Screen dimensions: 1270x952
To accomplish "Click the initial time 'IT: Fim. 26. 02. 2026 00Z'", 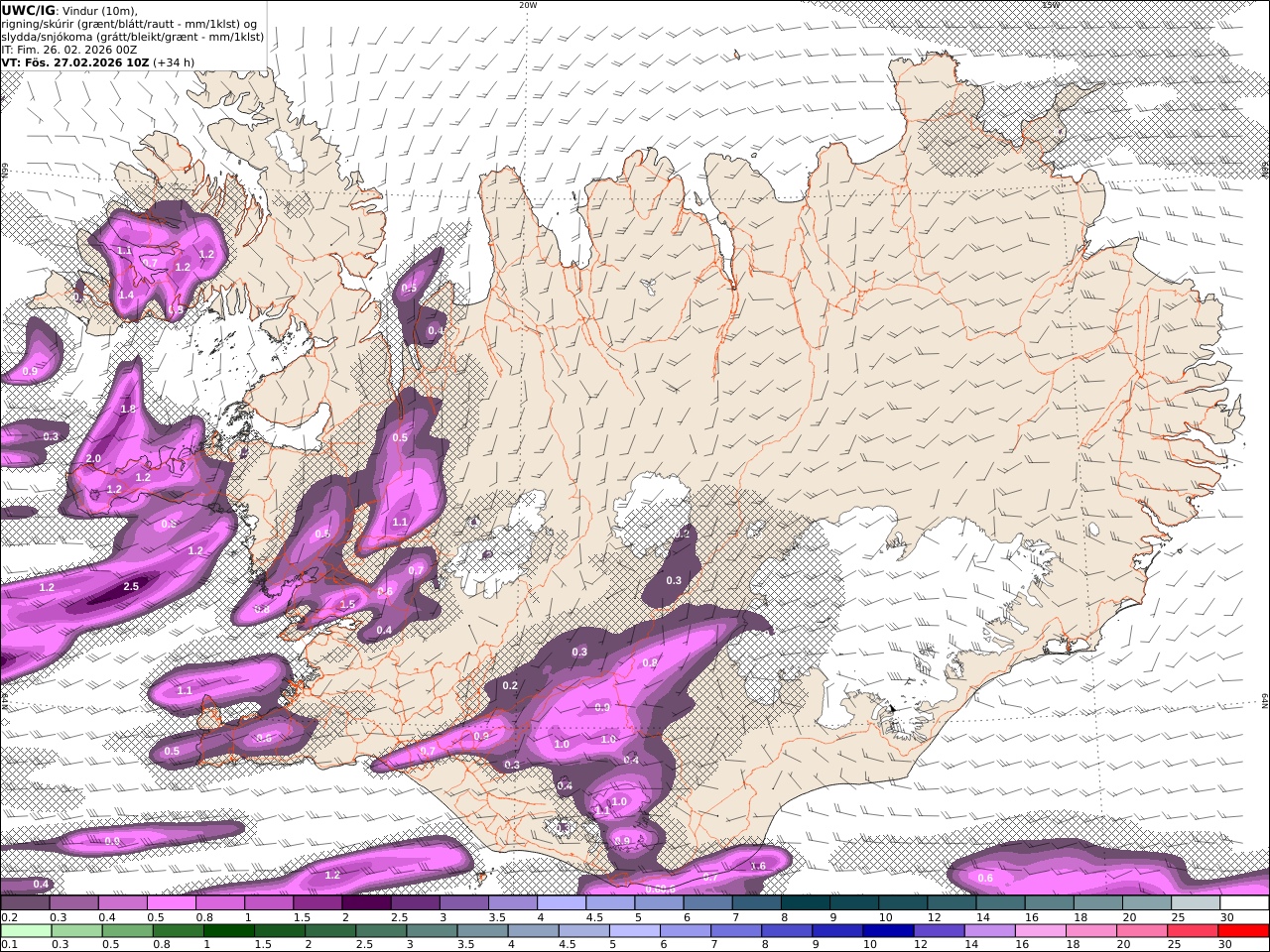I will 68,49.
